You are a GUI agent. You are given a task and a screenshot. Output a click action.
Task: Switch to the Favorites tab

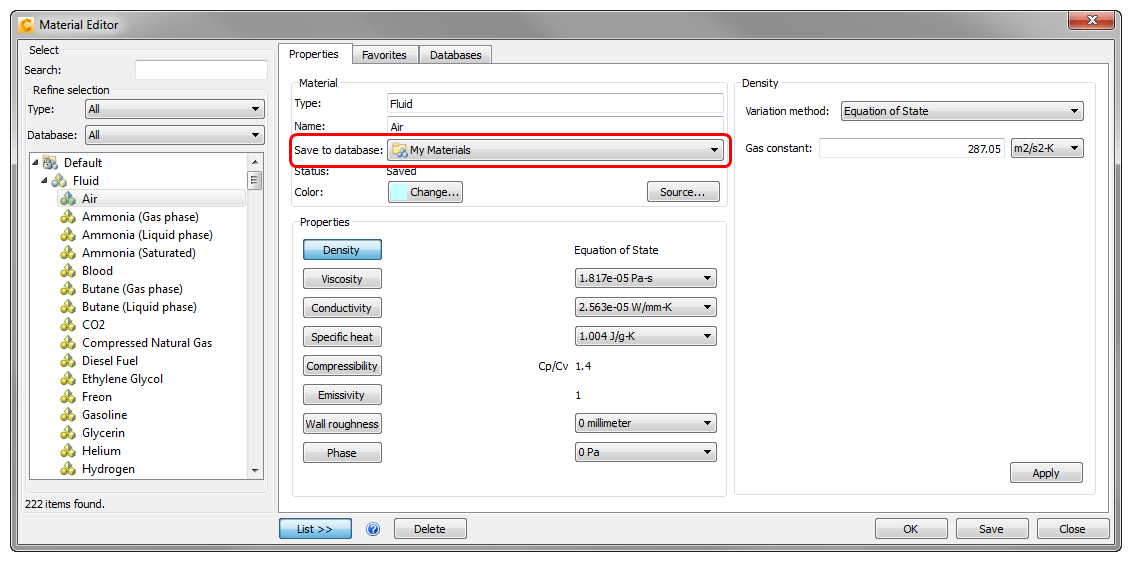coord(384,55)
